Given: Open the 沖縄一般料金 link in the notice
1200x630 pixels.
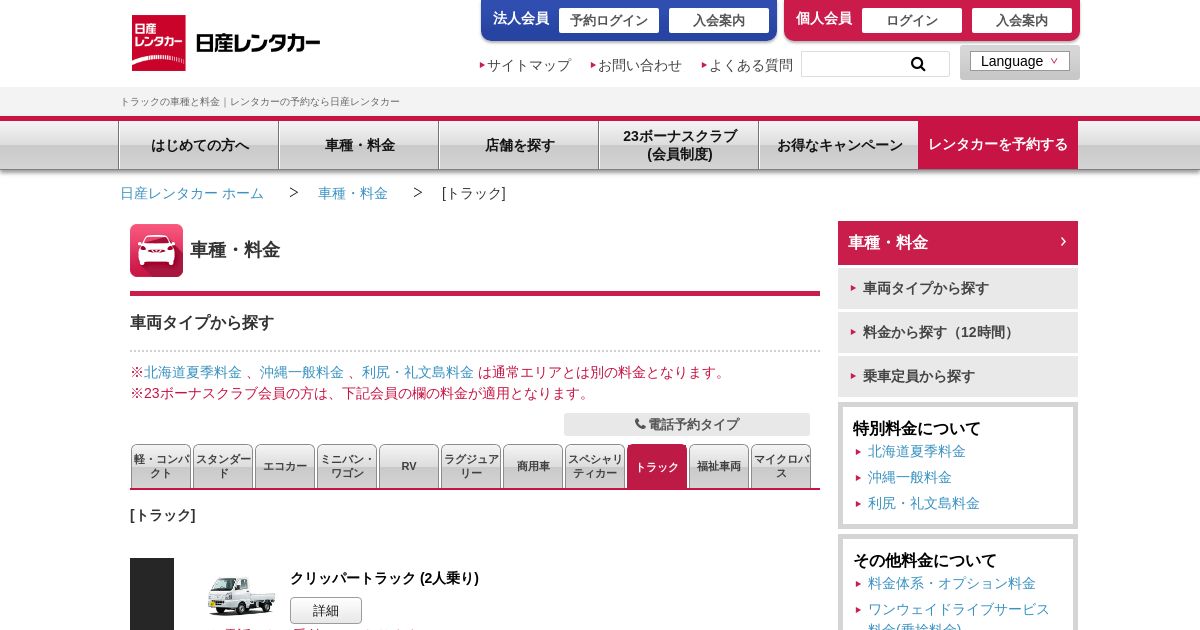Looking at the screenshot, I should tap(302, 372).
